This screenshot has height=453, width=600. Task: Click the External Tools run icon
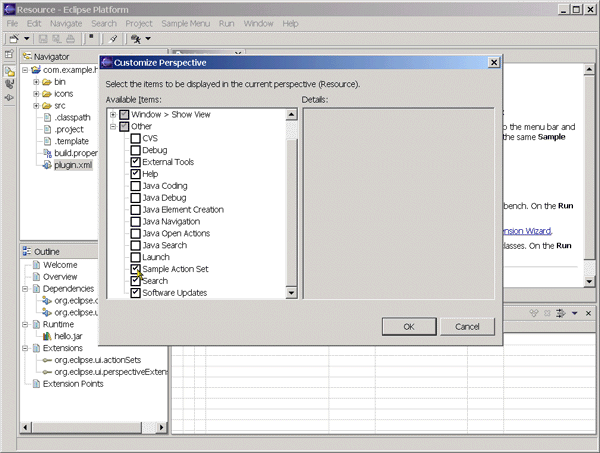(x=135, y=39)
